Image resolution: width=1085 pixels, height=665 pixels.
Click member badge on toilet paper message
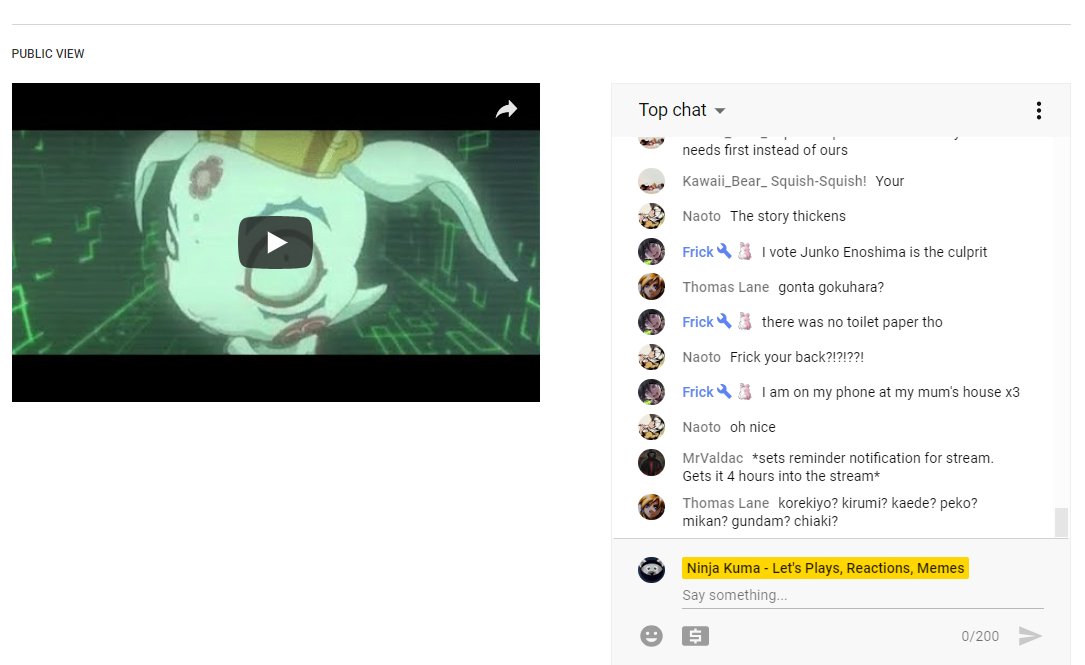pos(745,321)
